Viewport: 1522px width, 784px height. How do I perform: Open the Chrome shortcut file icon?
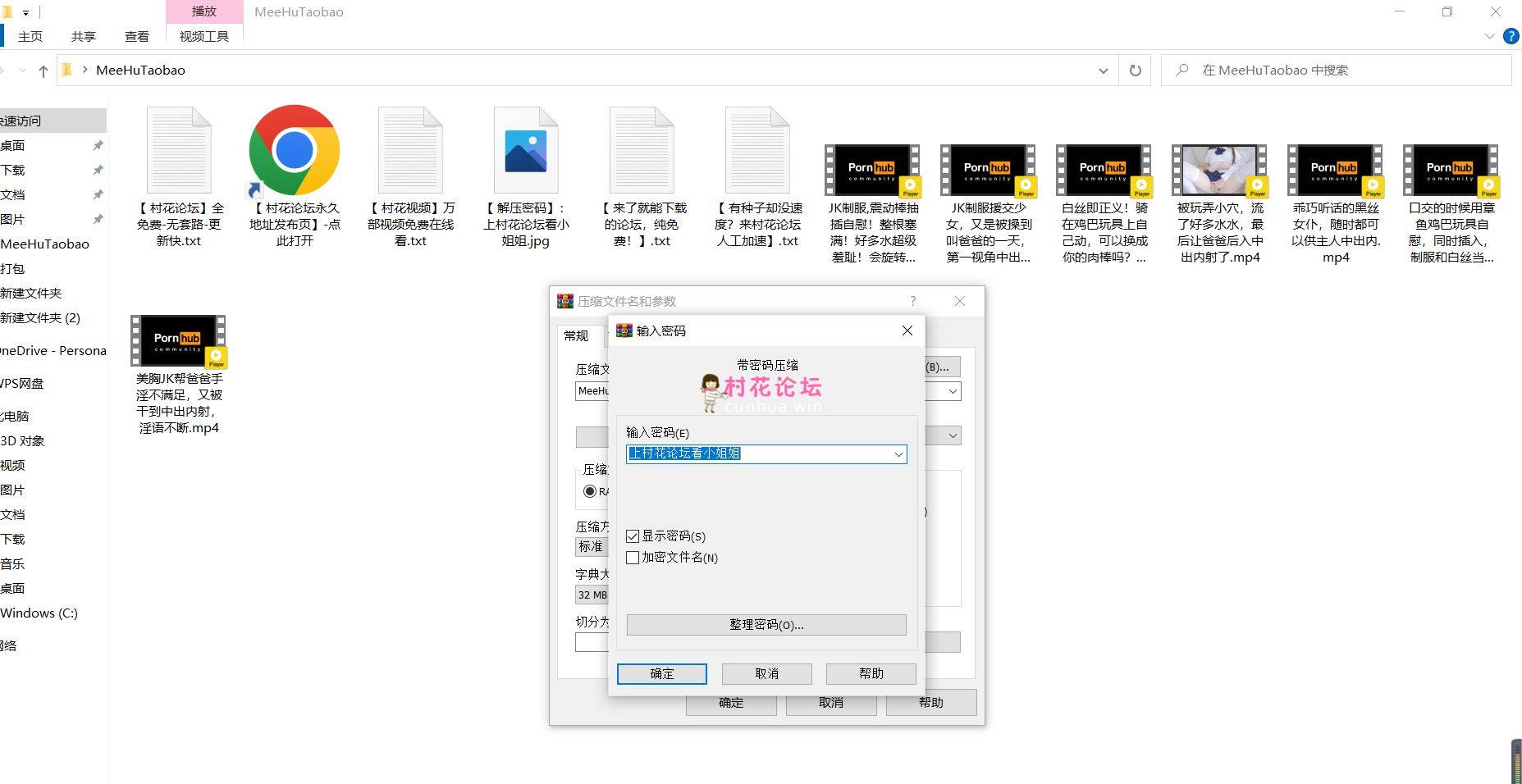[294, 150]
